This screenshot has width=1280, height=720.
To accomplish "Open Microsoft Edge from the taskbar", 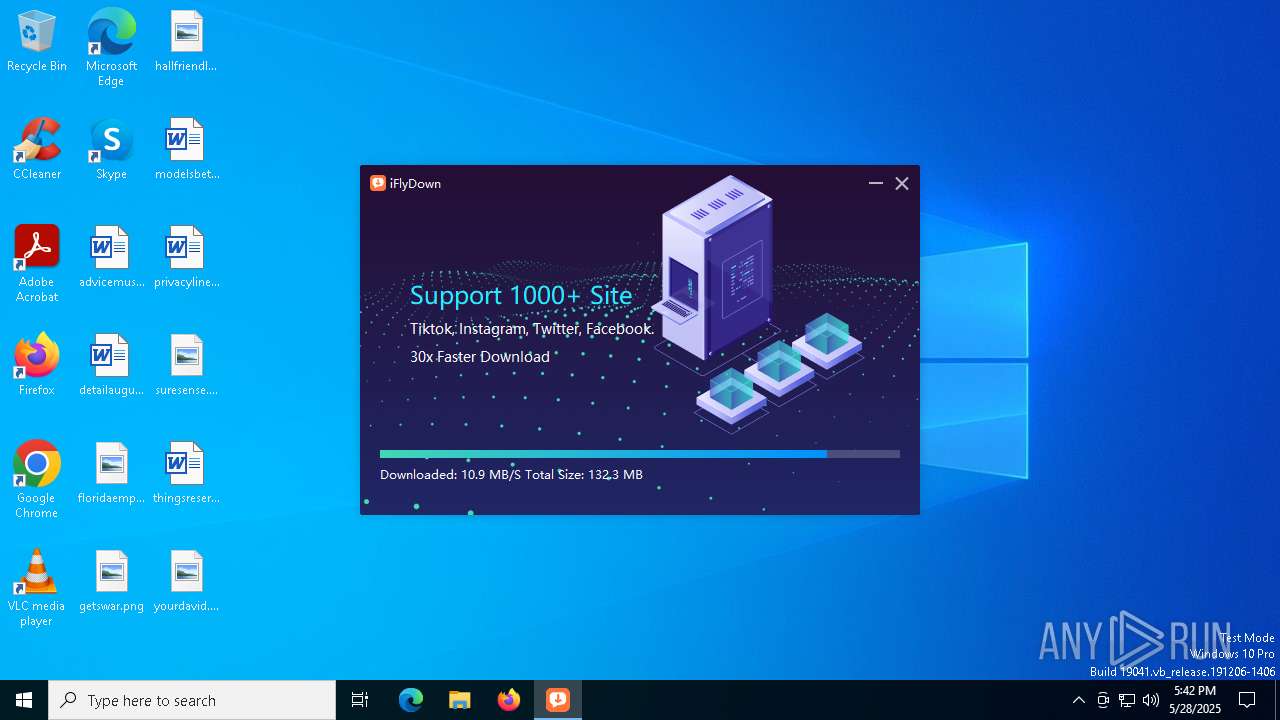I will click(411, 700).
